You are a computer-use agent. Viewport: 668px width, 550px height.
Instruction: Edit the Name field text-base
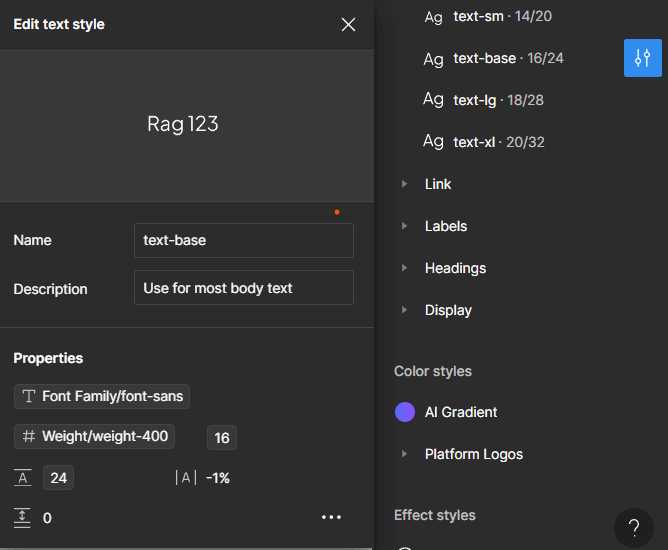click(x=244, y=240)
